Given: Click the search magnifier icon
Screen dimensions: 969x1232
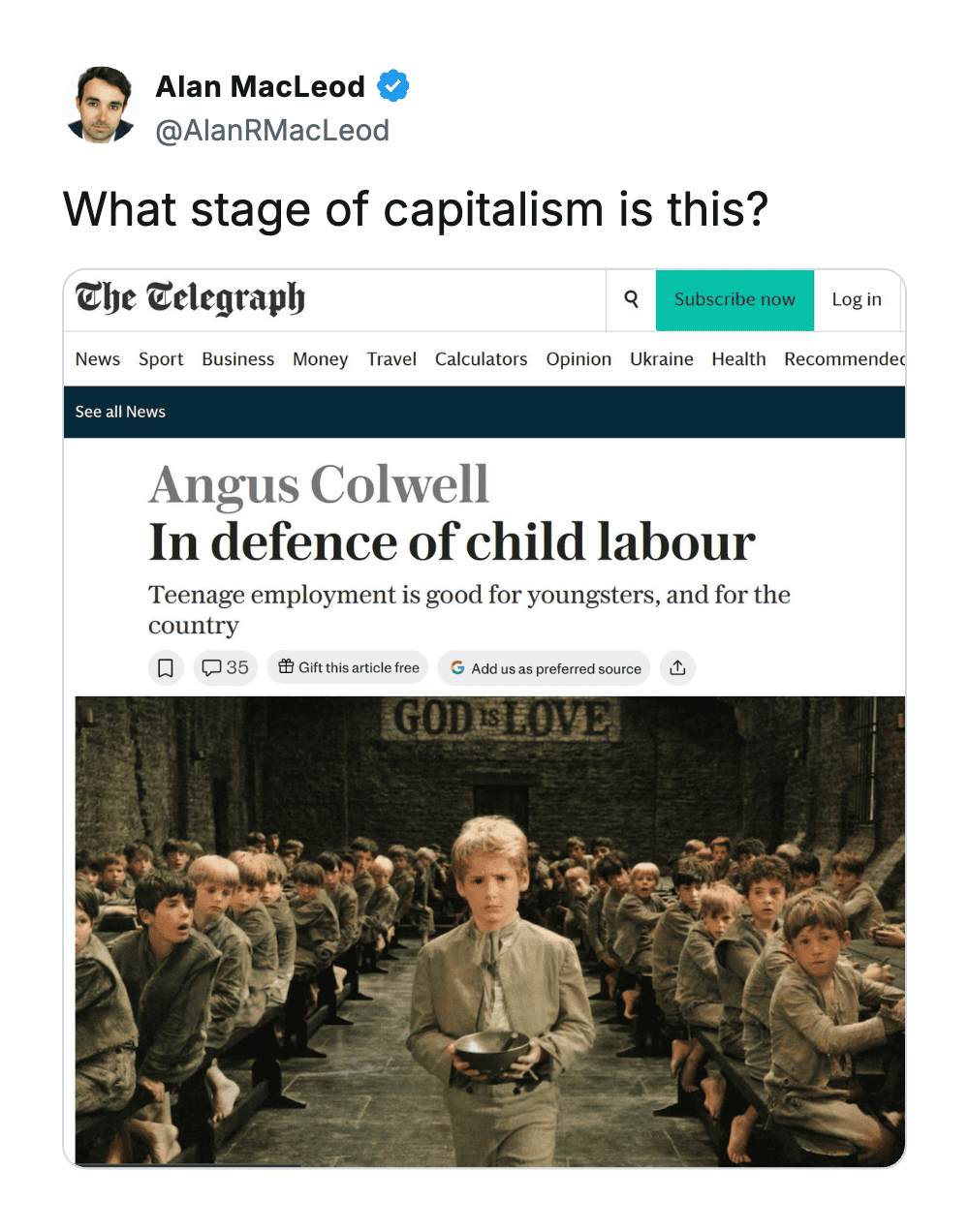Looking at the screenshot, I should pos(631,299).
